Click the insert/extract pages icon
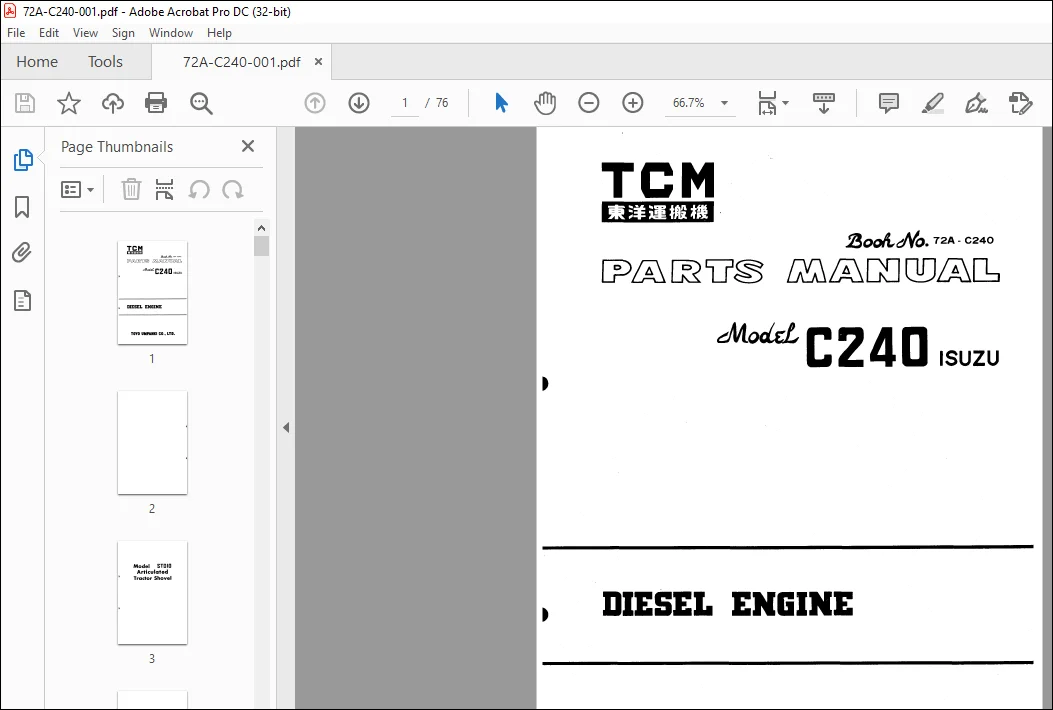The width and height of the screenshot is (1053, 710). (165, 190)
